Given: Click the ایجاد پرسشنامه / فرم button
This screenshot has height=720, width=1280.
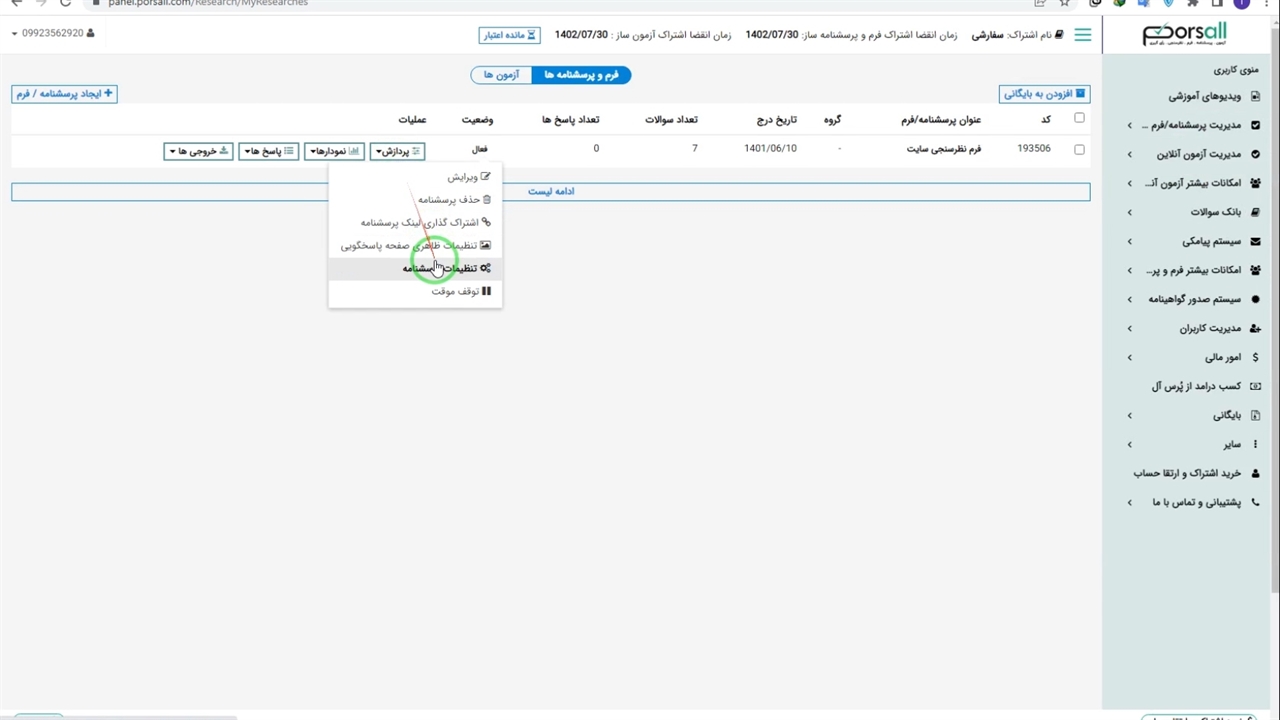Looking at the screenshot, I should (x=64, y=94).
